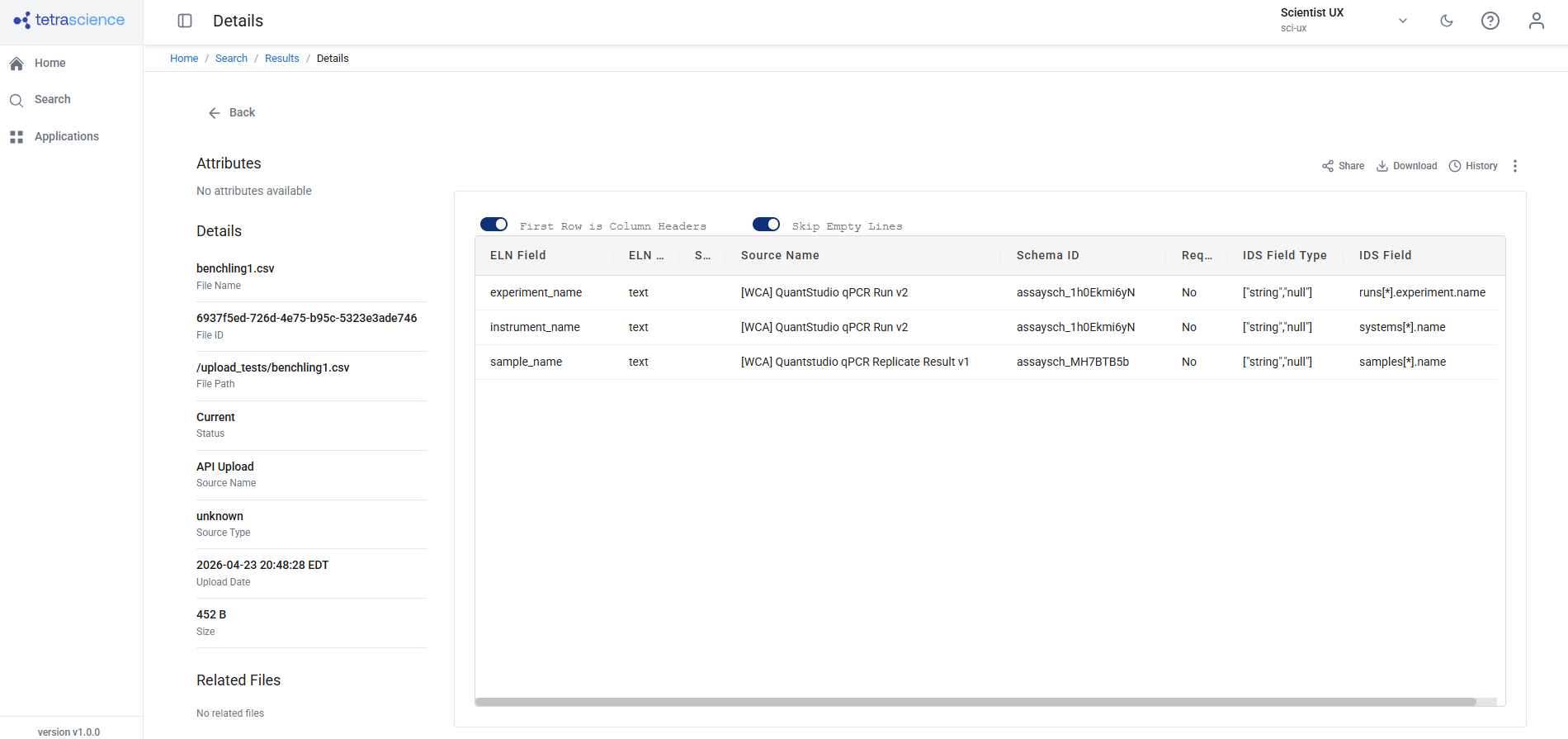Toggle First Row is Column Headers
This screenshot has height=739, width=1568.
(x=494, y=225)
